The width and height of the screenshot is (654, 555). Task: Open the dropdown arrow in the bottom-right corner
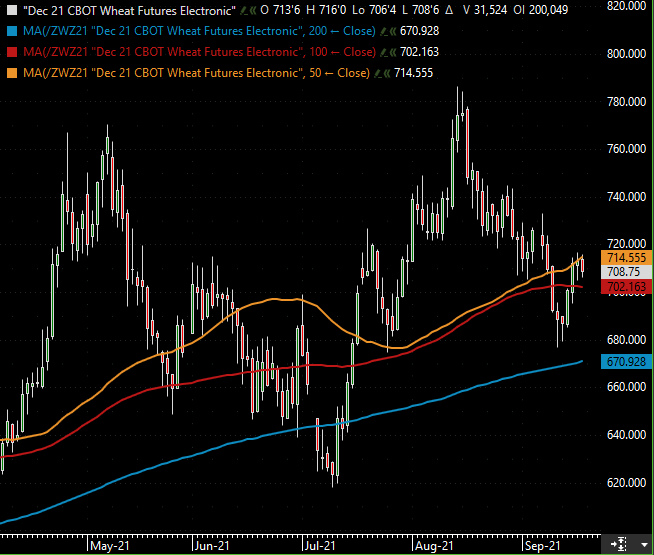(x=644, y=545)
